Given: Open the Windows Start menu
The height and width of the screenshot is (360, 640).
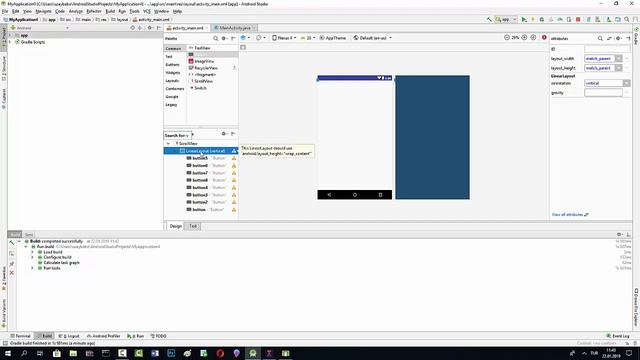Looking at the screenshot, I should point(8,353).
